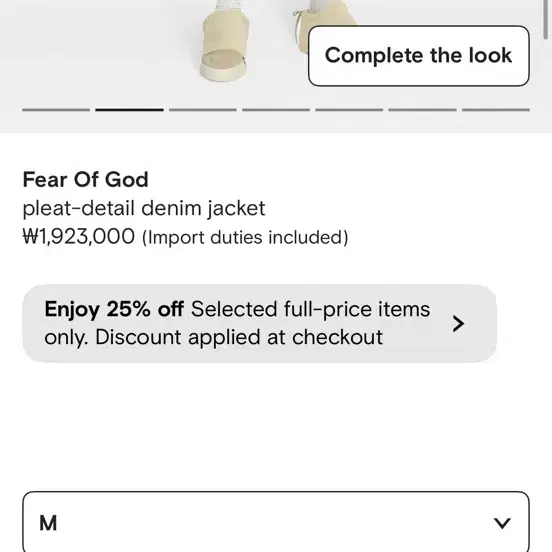Open the Complete the look button
This screenshot has height=552, width=552.
(419, 56)
